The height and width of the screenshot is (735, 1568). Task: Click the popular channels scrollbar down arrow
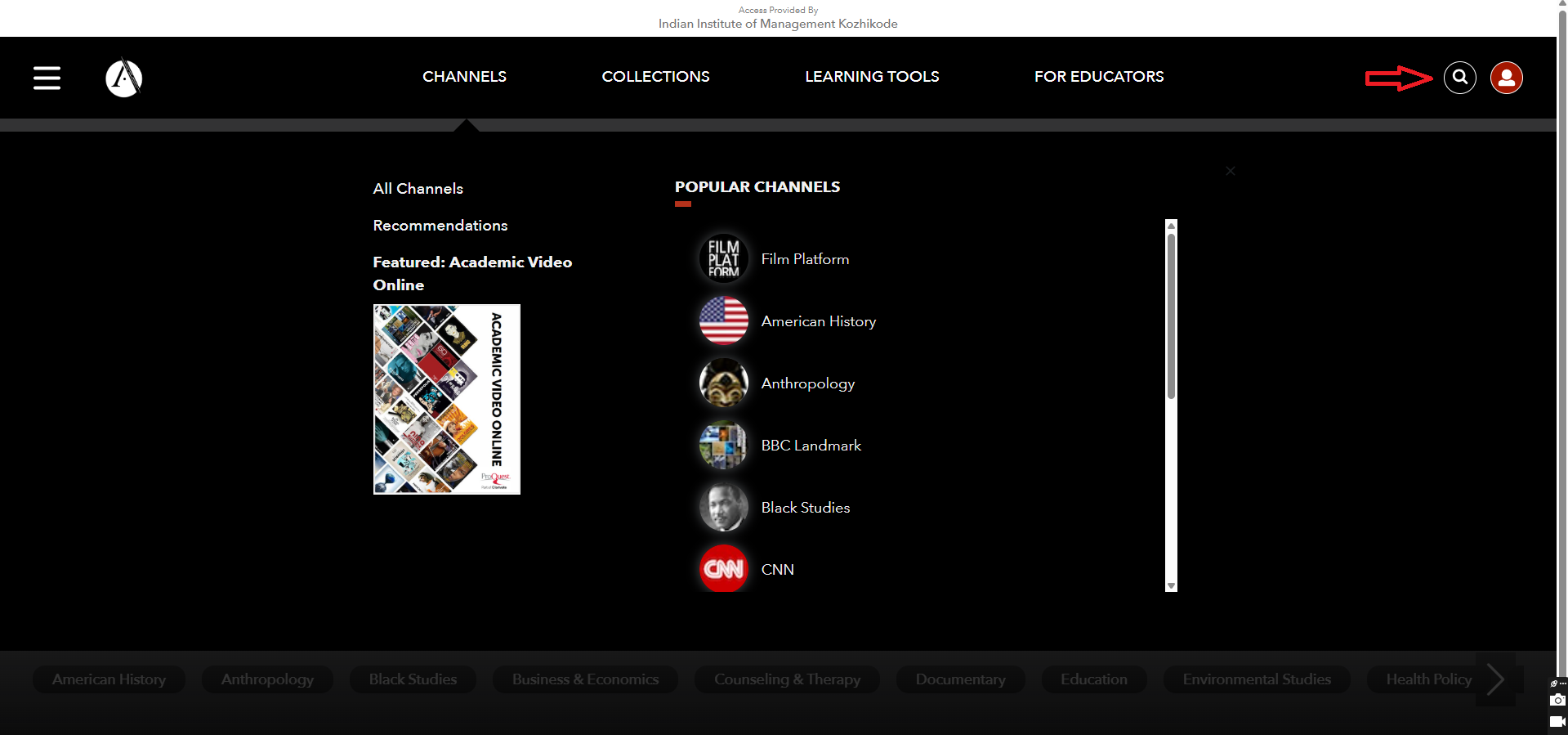[x=1171, y=585]
